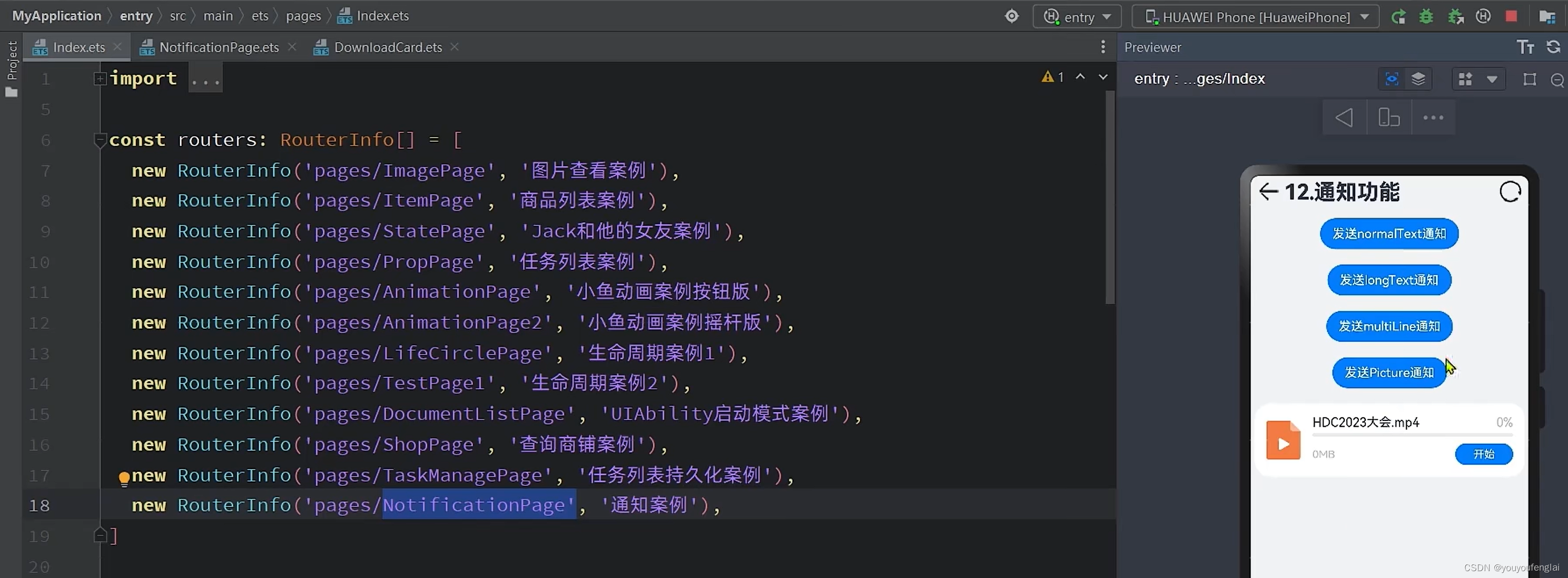This screenshot has height=578, width=1568.
Task: Click the Previewer refresh icon
Action: point(1553,47)
